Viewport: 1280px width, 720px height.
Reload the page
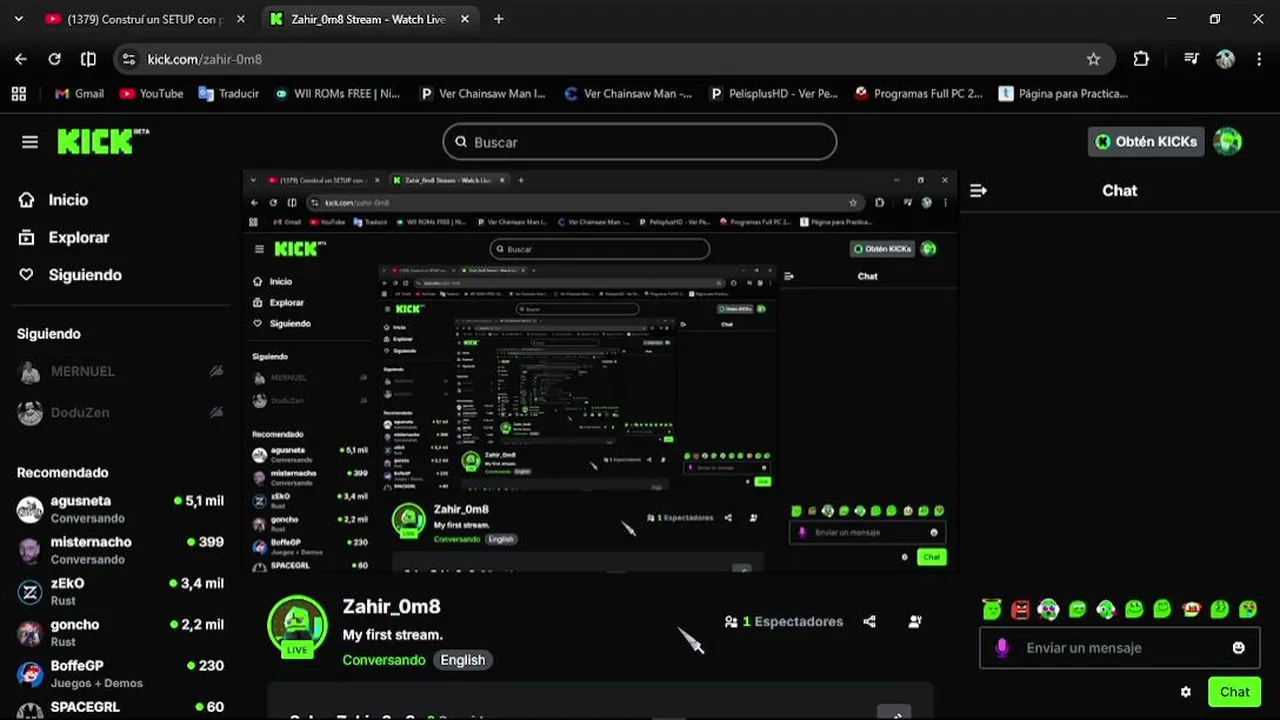(x=55, y=59)
